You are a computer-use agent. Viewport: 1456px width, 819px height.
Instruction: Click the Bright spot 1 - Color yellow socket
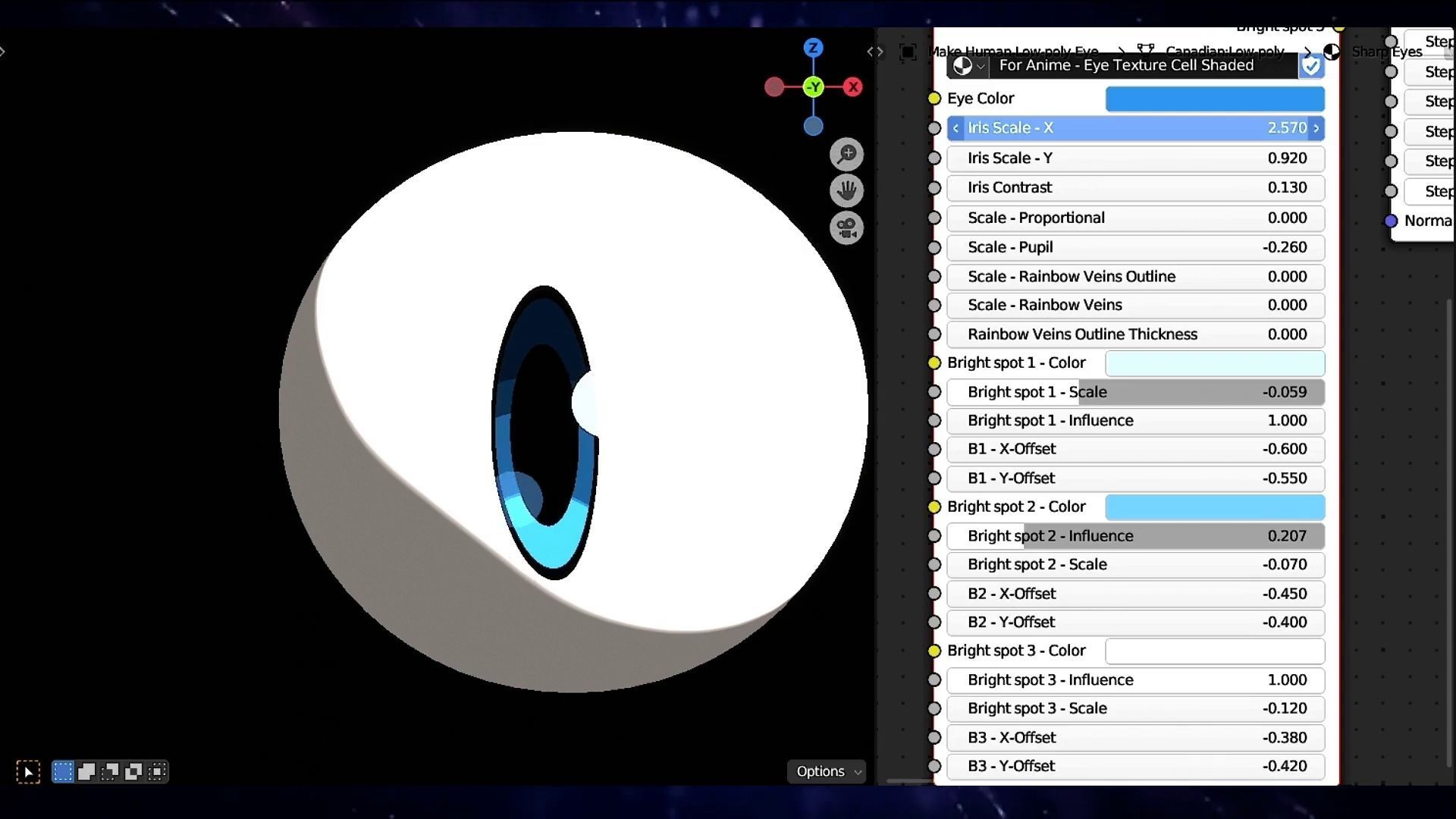point(934,363)
